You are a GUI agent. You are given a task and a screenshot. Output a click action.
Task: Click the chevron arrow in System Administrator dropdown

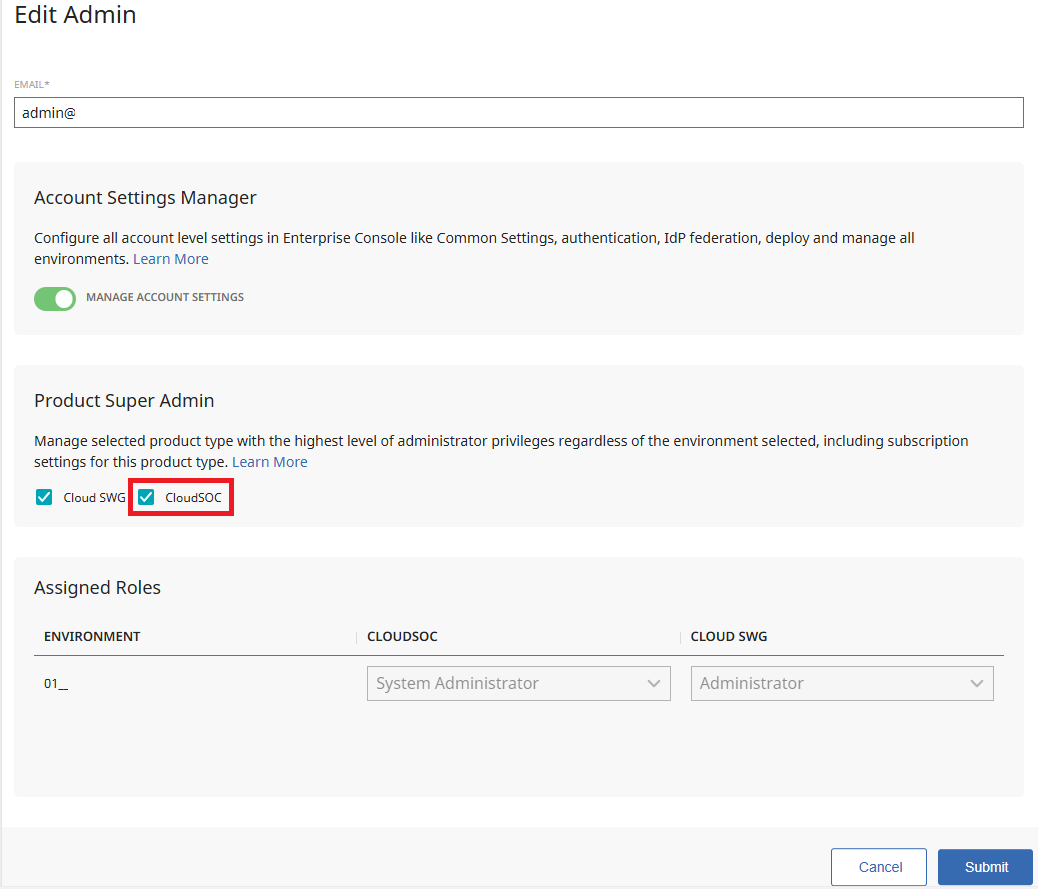653,684
